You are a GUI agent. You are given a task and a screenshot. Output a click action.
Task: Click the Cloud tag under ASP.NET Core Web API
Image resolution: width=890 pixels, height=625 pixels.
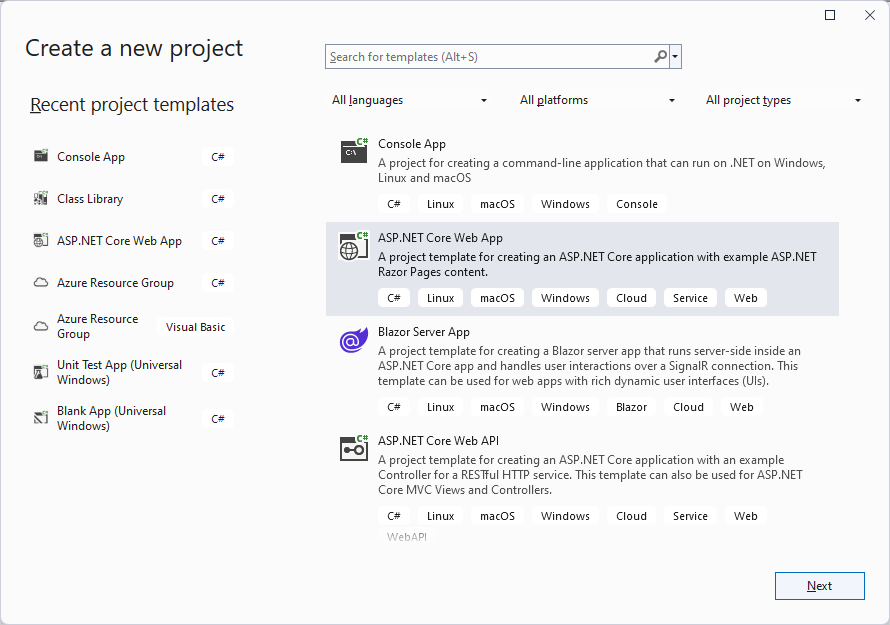(x=631, y=515)
